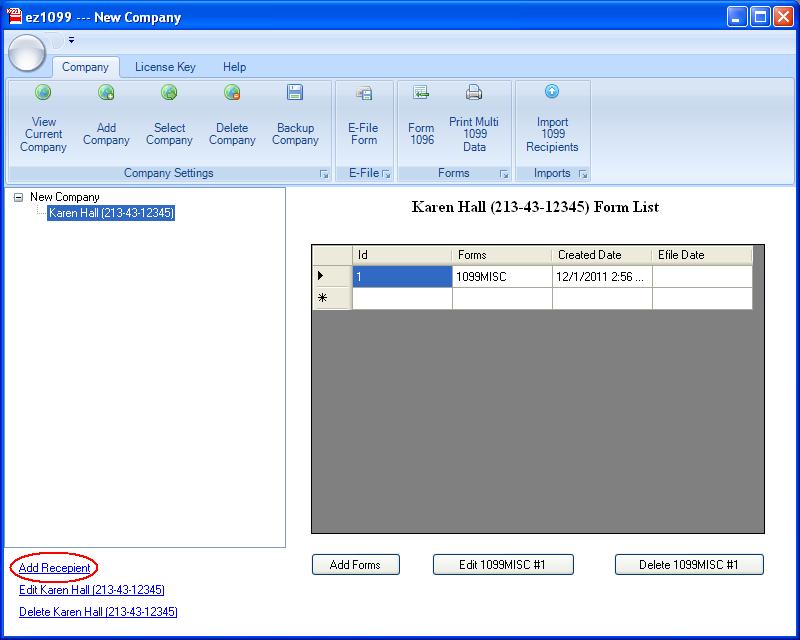Select Karen Hall (213-43-12345) in tree
The height and width of the screenshot is (640, 800).
pyautogui.click(x=111, y=213)
